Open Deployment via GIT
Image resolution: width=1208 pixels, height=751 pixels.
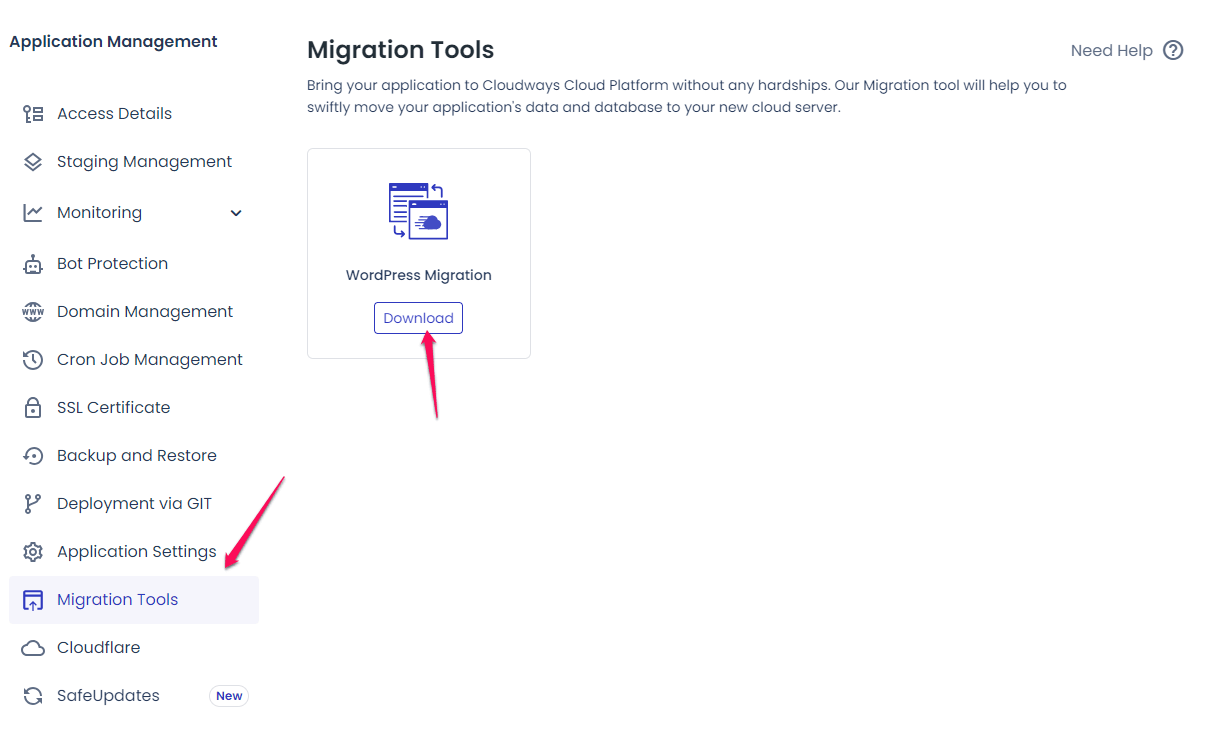134,504
